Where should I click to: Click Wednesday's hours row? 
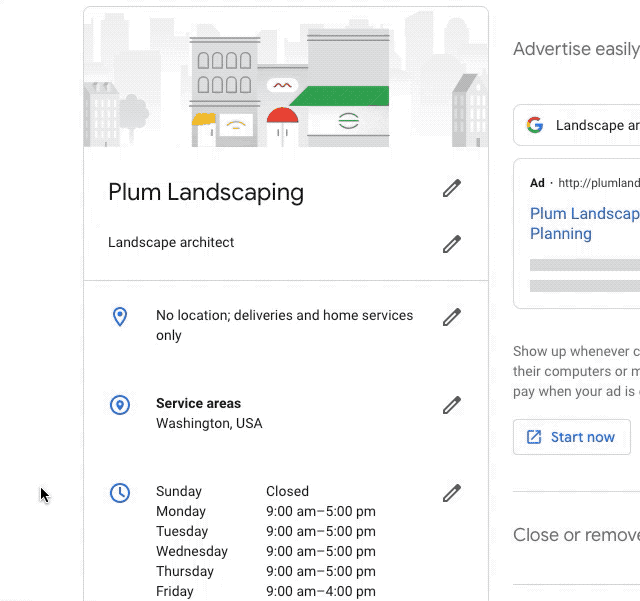click(x=266, y=551)
